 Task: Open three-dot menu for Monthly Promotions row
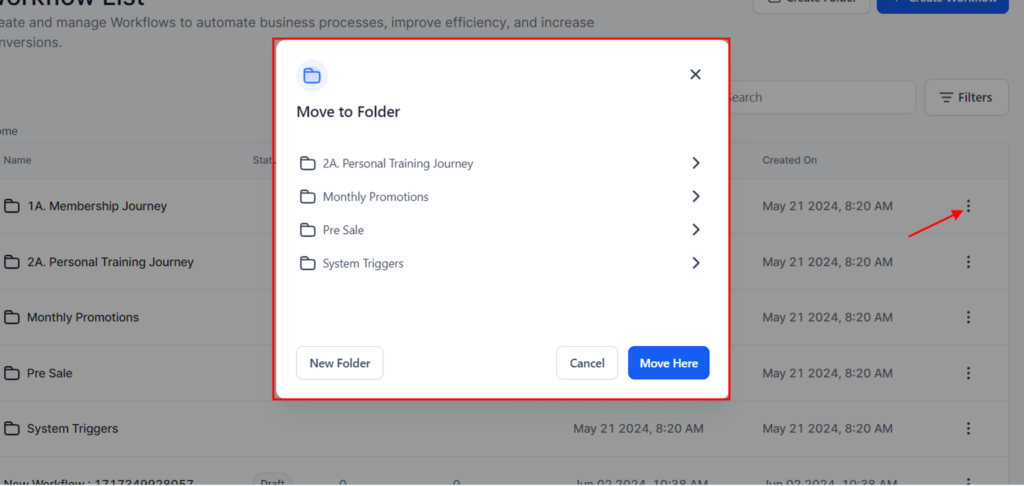pyautogui.click(x=967, y=317)
